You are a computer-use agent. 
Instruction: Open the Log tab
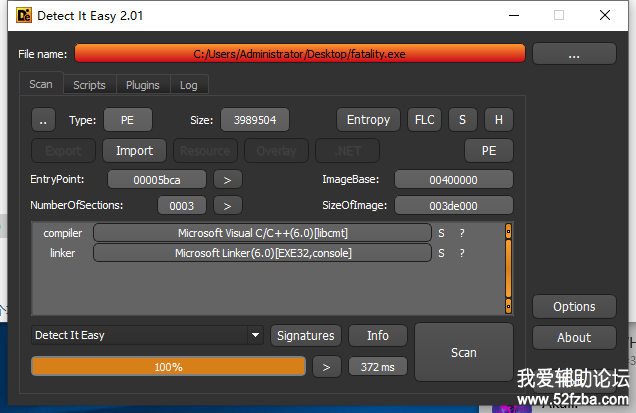point(188,86)
